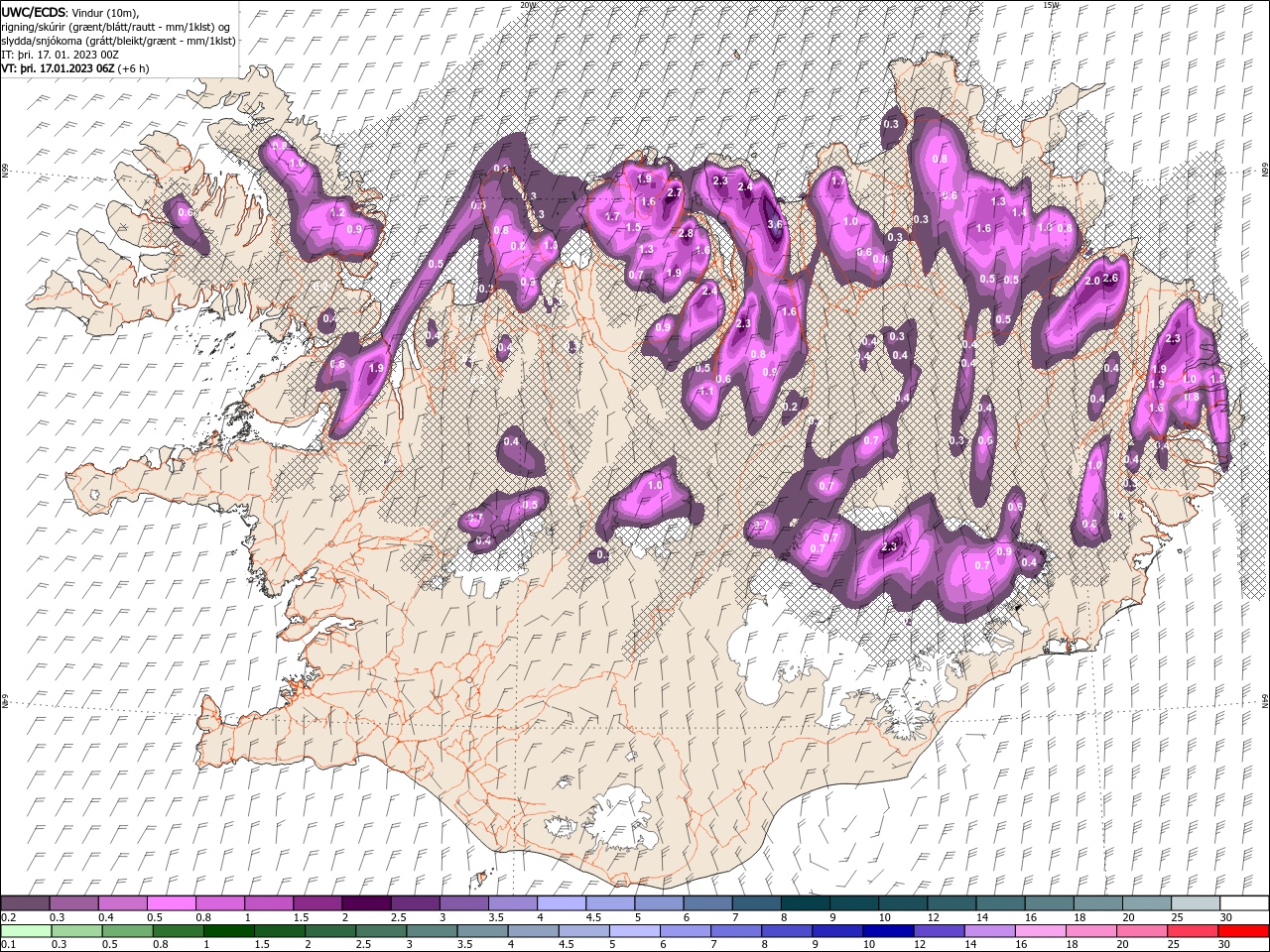Click the 2.0 value next to 2.6
This screenshot has height=952, width=1270.
click(x=1092, y=282)
